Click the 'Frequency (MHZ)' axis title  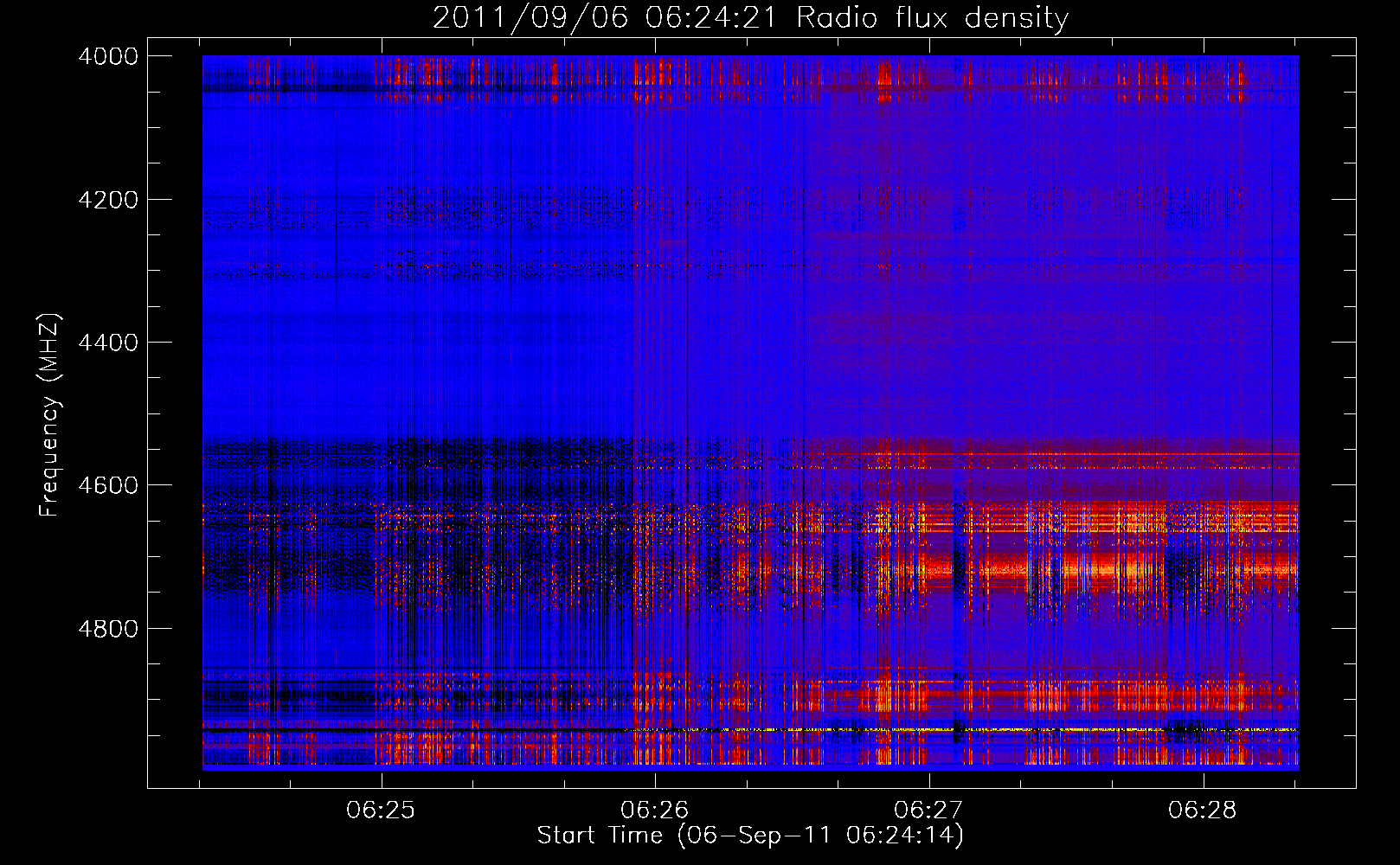coord(49,415)
